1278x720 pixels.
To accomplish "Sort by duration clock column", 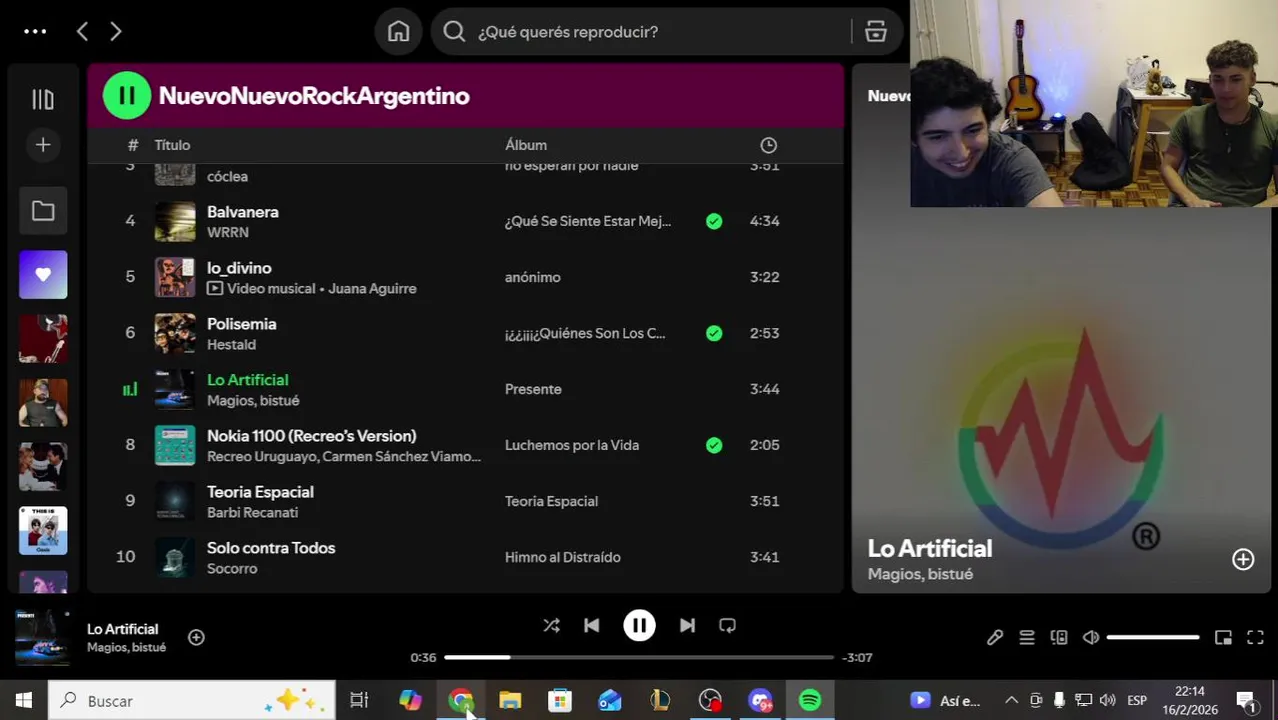I will (x=768, y=145).
